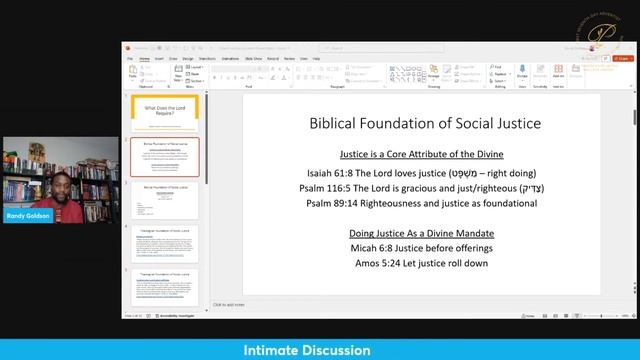Open the Section dropdown
Screen dimensions: 640x360
click(195, 81)
